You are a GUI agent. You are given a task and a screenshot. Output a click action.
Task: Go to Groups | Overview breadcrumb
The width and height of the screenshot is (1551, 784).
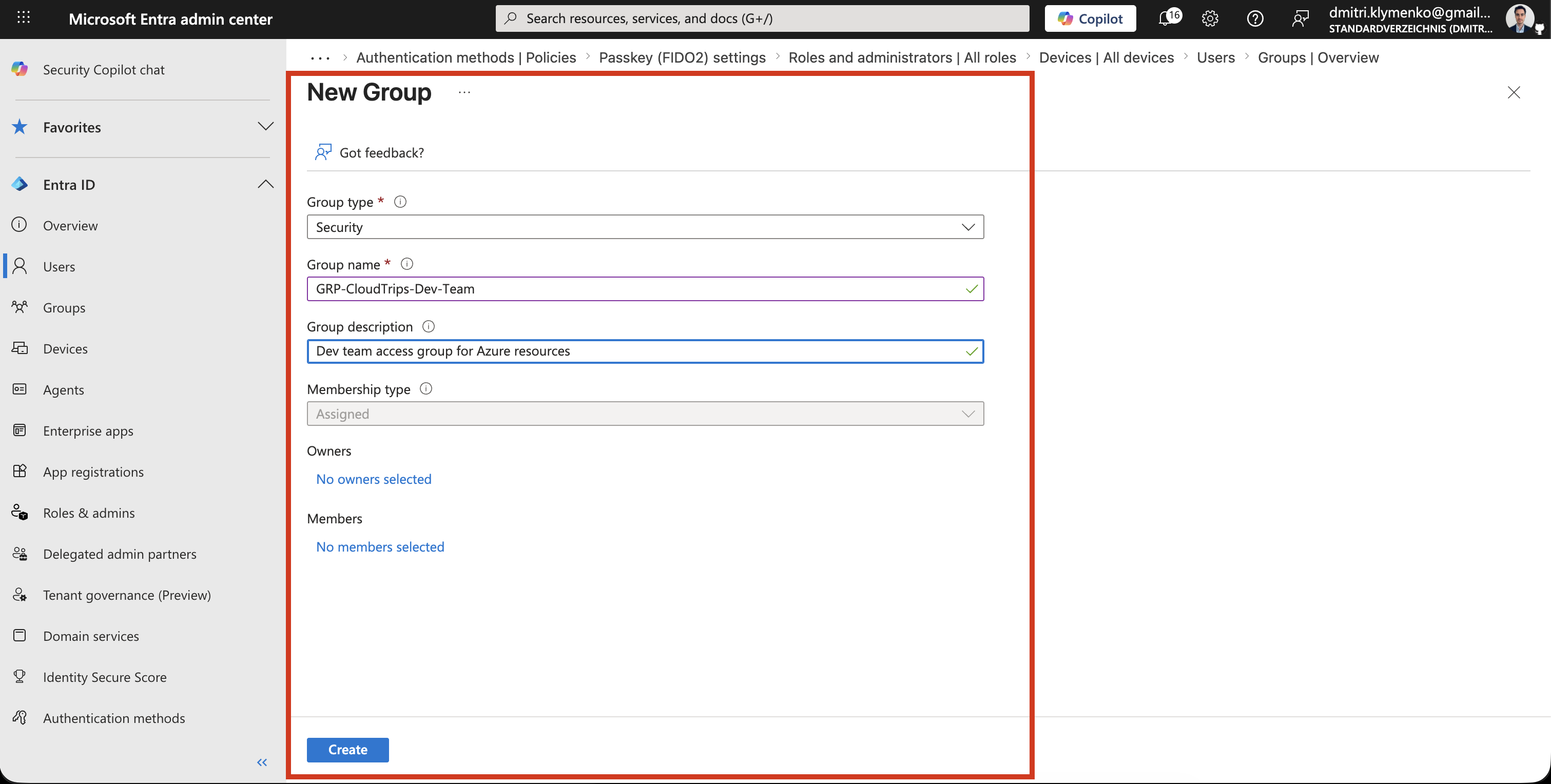(1318, 58)
